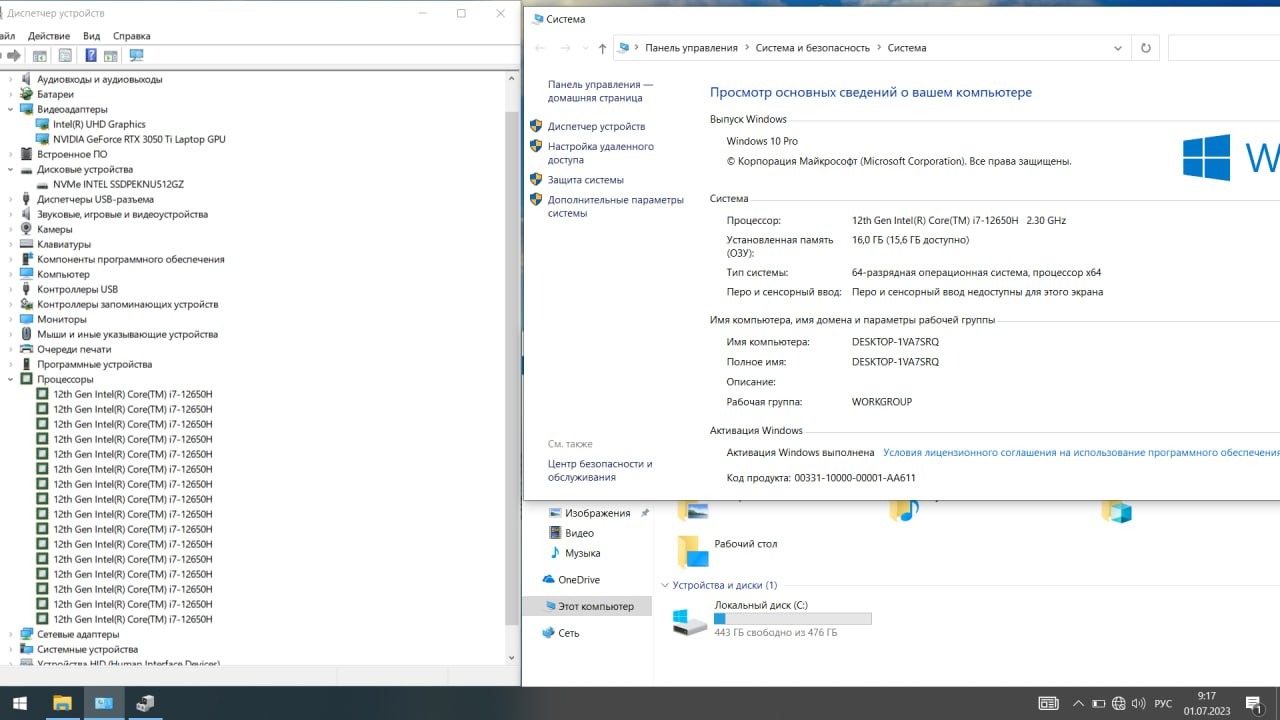Open Настройка удаленного доступа link

601,153
